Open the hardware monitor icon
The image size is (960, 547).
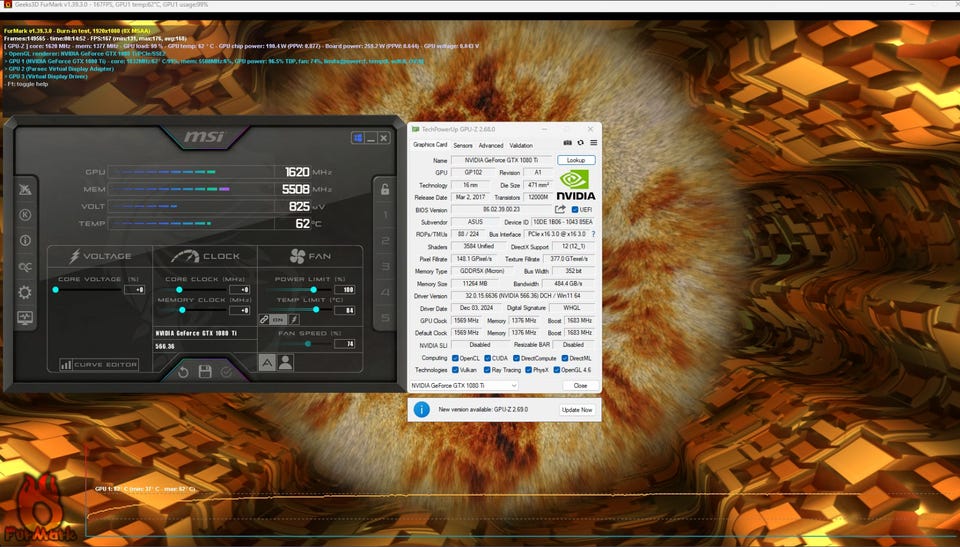25,318
